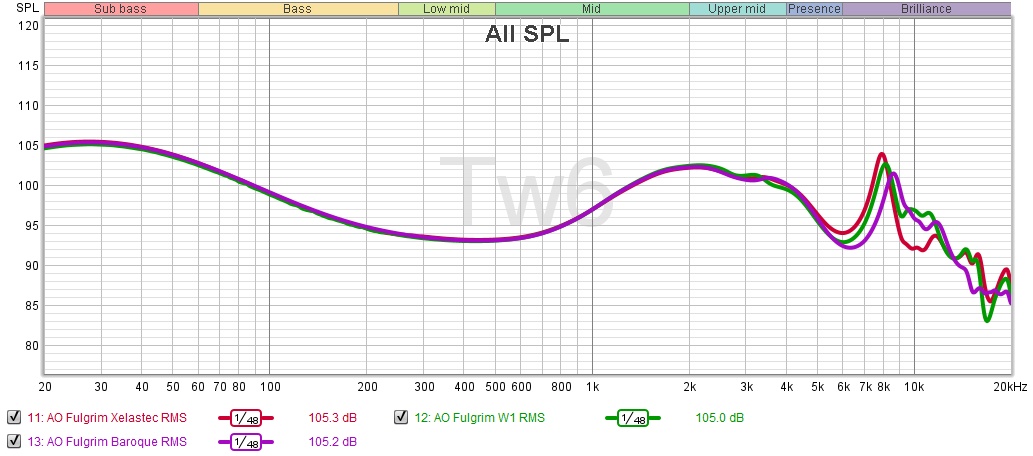Click the Upper mid band label
Screen dimensions: 1033x456
coord(737,9)
